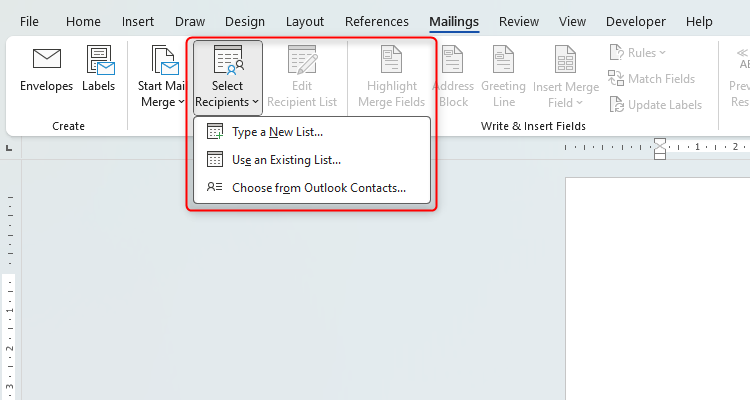Click the tab stop selector at ruler corner

[x=9, y=148]
